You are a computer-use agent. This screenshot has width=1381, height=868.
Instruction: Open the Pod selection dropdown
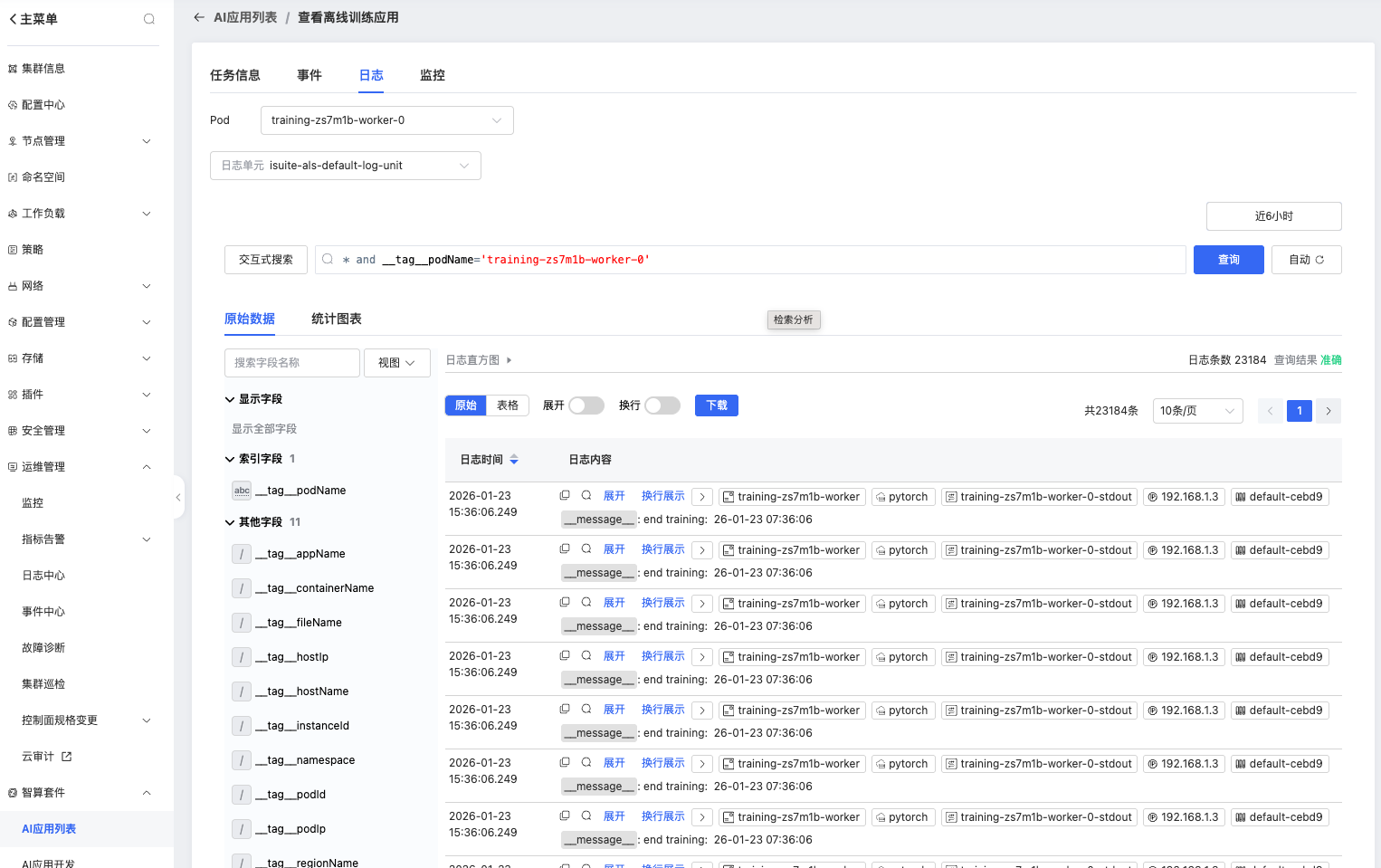[x=386, y=120]
